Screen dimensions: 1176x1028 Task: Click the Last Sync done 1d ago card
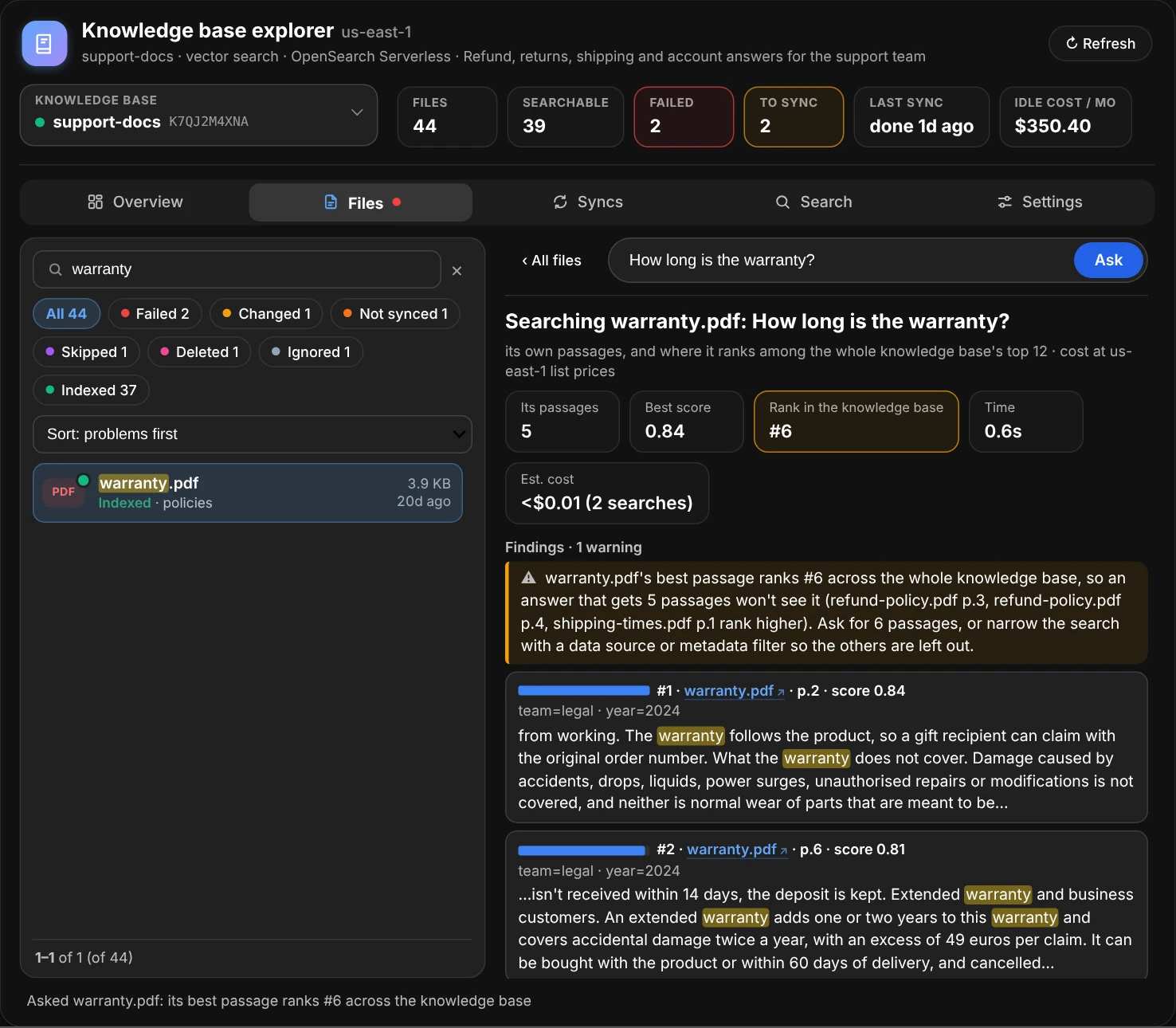click(x=922, y=117)
